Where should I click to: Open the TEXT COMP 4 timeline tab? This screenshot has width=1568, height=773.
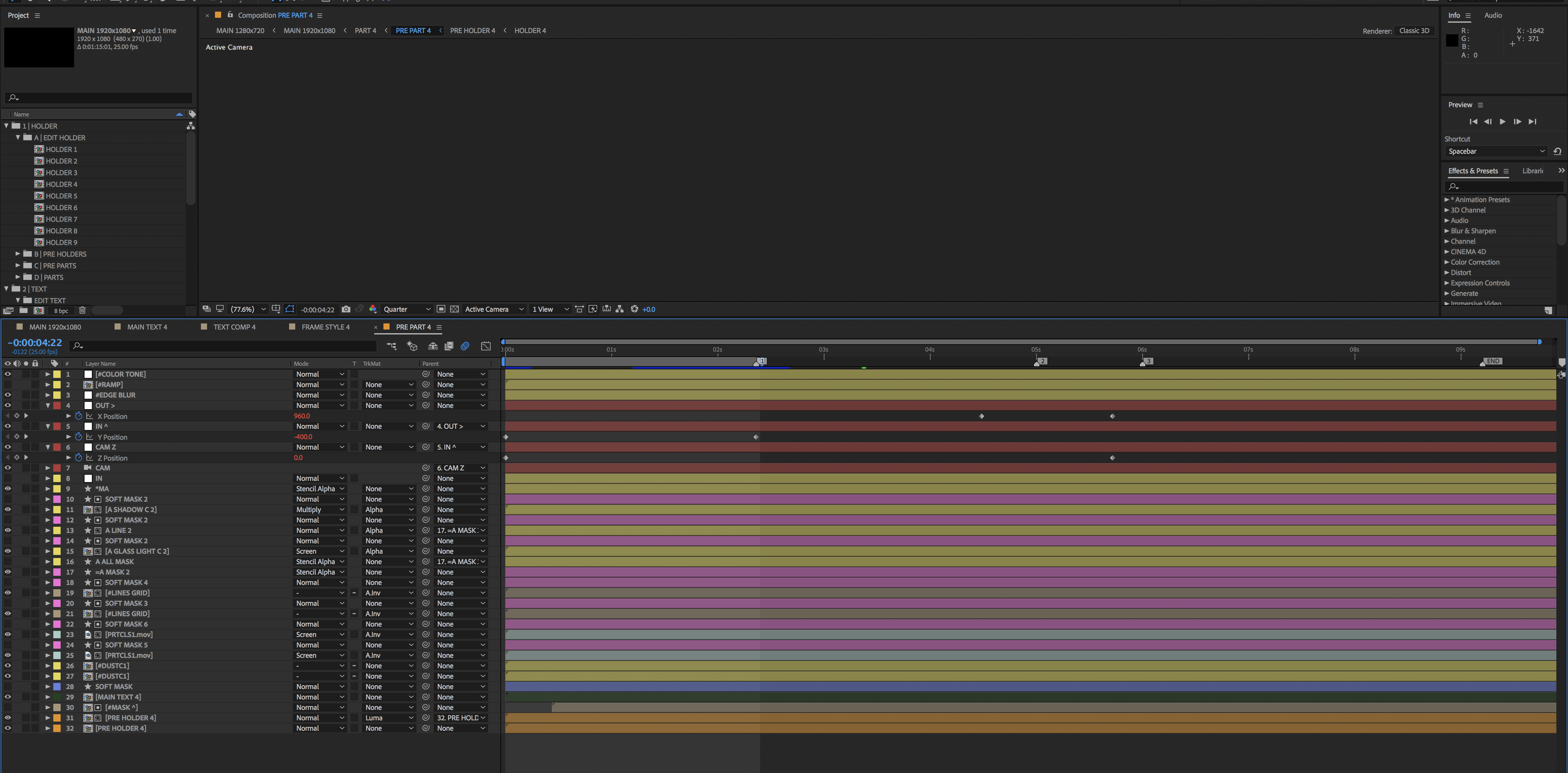point(234,327)
